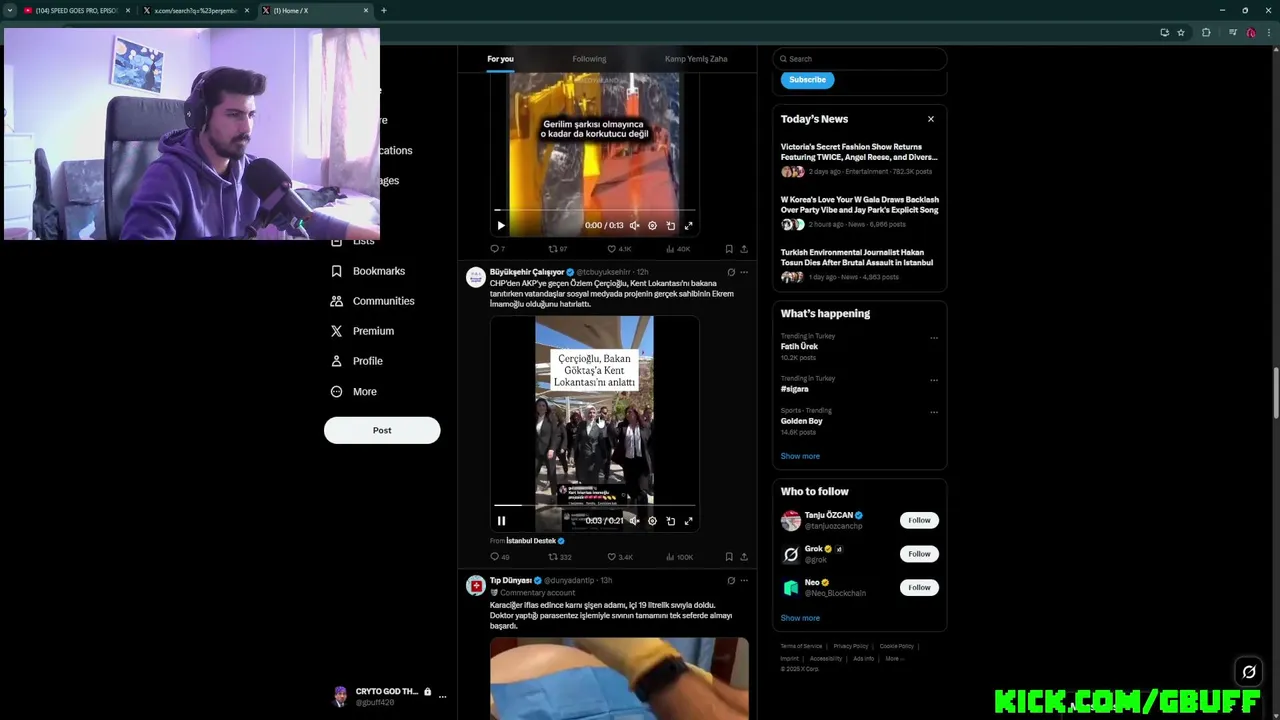Open more options on Büyükşehir Çalışıyor post
This screenshot has height=720, width=1280.
click(x=743, y=272)
